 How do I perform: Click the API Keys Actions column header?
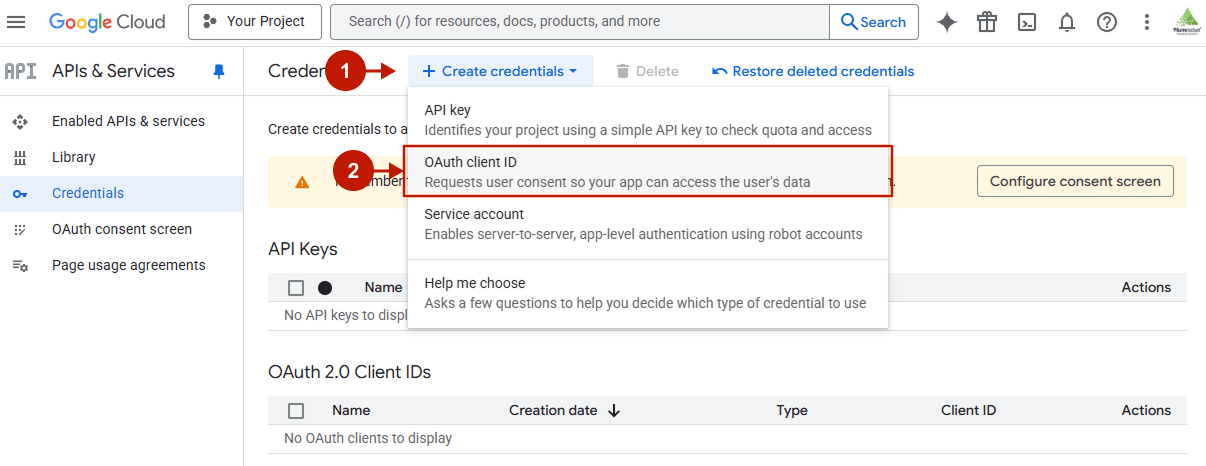[1146, 287]
